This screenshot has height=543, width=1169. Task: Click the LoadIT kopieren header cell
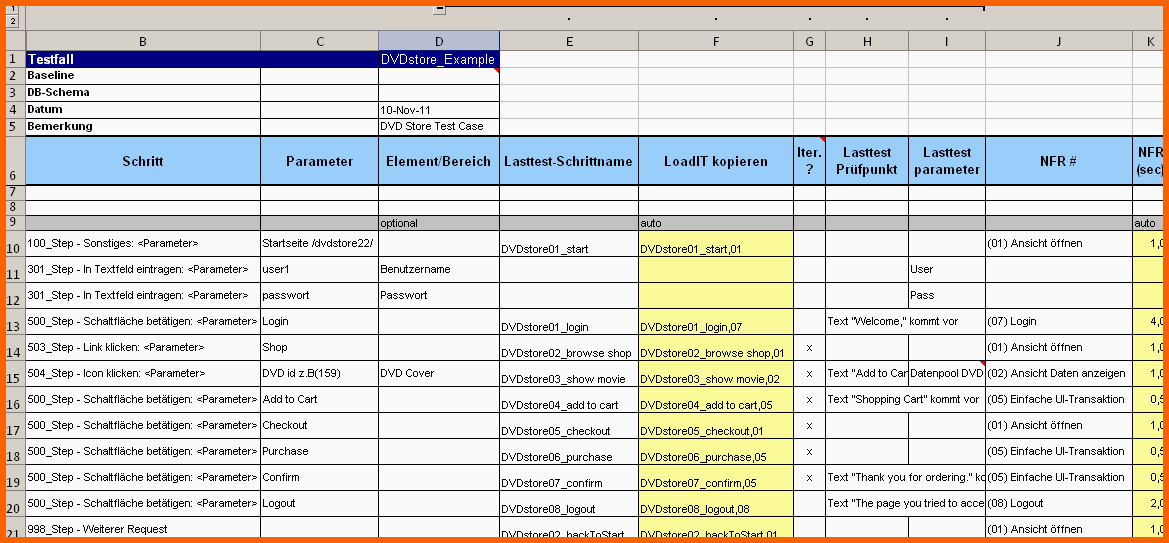[716, 161]
